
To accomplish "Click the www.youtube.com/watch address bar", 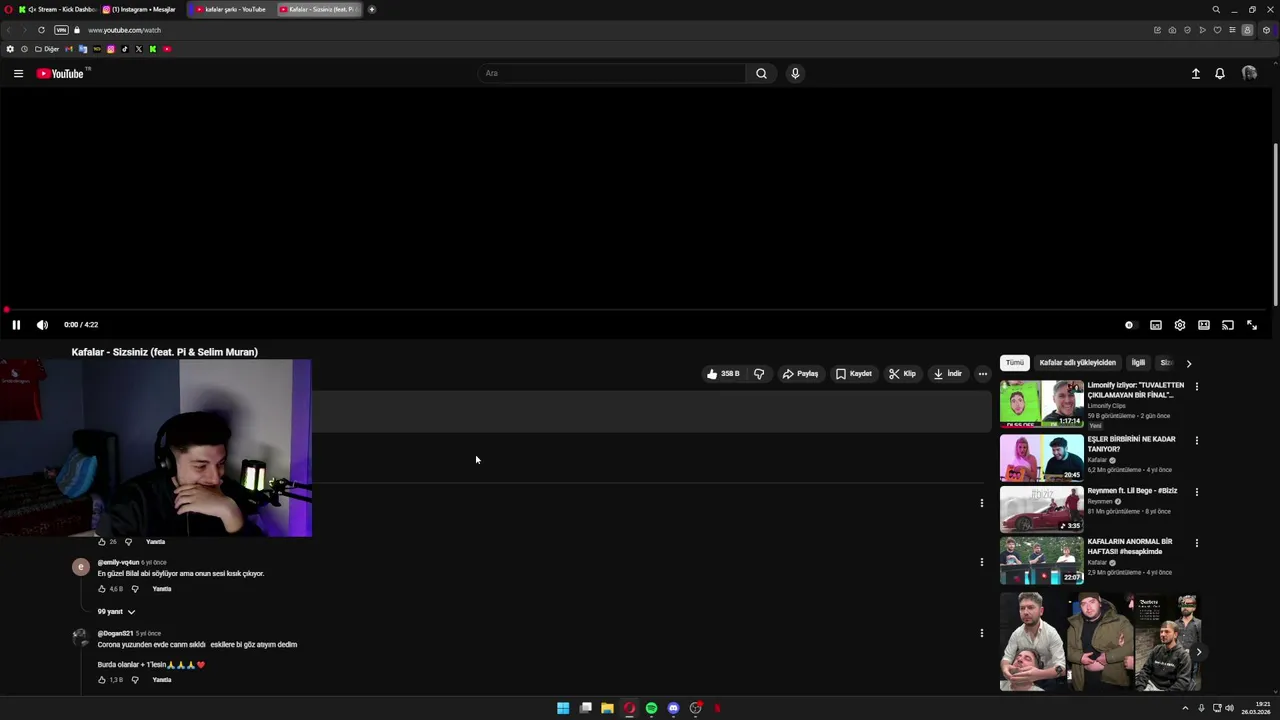I will (x=124, y=30).
